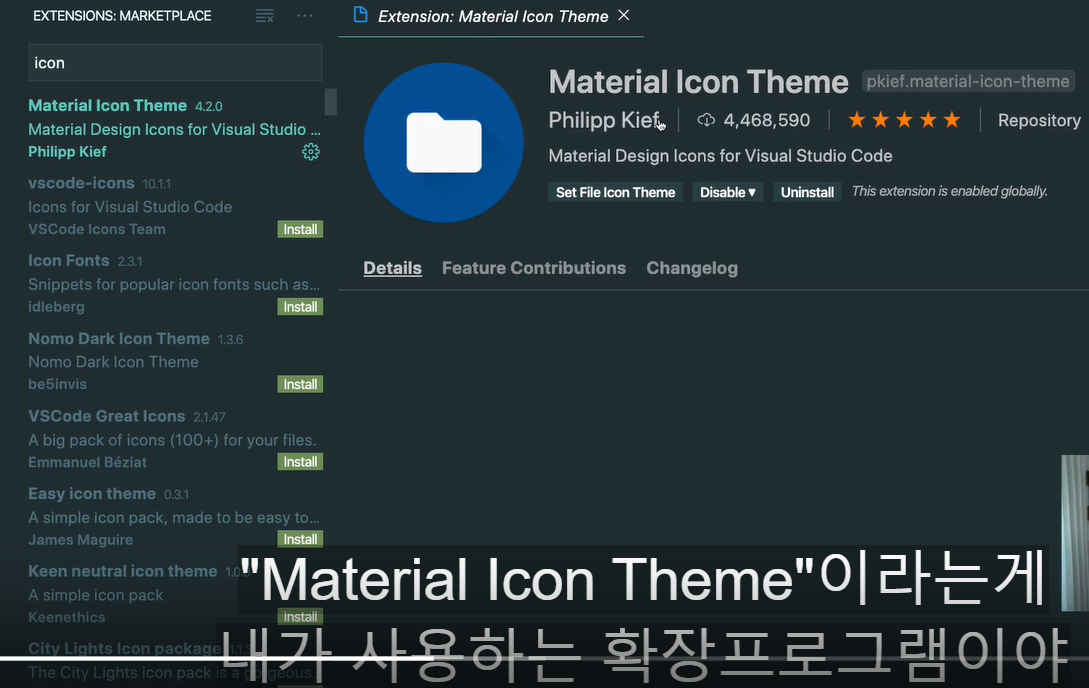Click extension ID pkief.material-icon-theme badge
This screenshot has width=1089, height=688.
(x=967, y=81)
